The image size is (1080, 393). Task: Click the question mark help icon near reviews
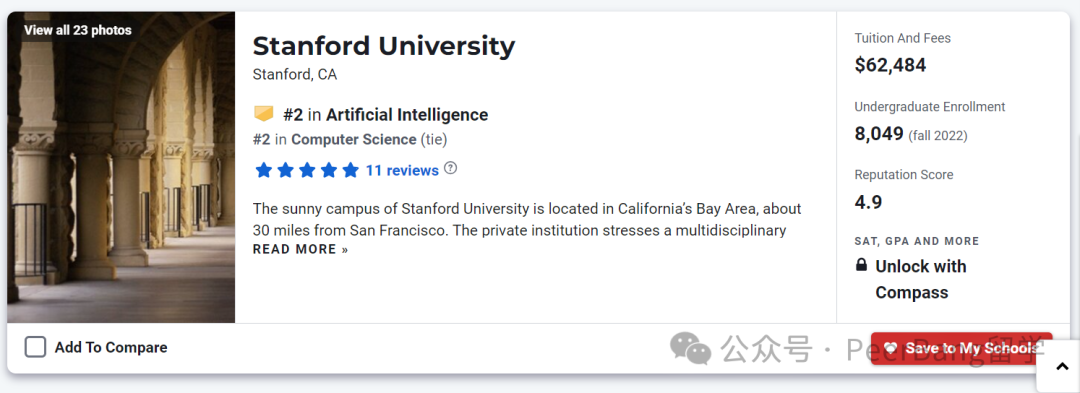click(450, 168)
